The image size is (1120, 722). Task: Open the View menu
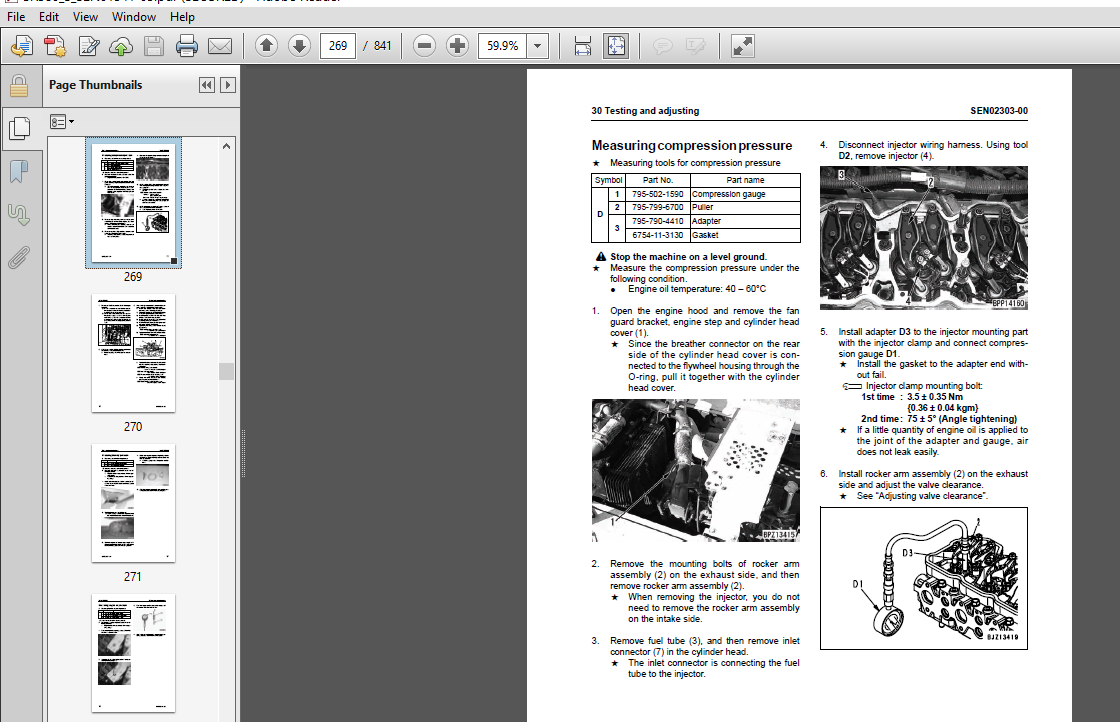(x=85, y=16)
